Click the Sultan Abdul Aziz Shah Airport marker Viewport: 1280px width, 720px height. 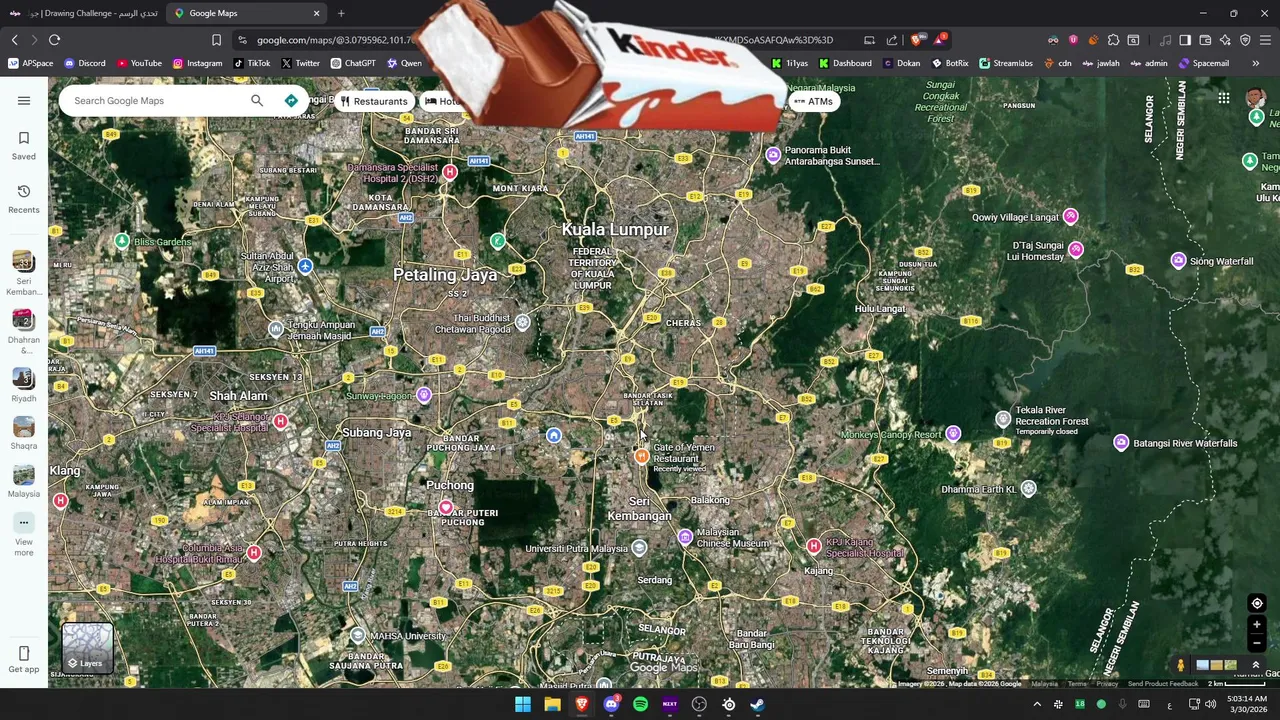coord(305,266)
